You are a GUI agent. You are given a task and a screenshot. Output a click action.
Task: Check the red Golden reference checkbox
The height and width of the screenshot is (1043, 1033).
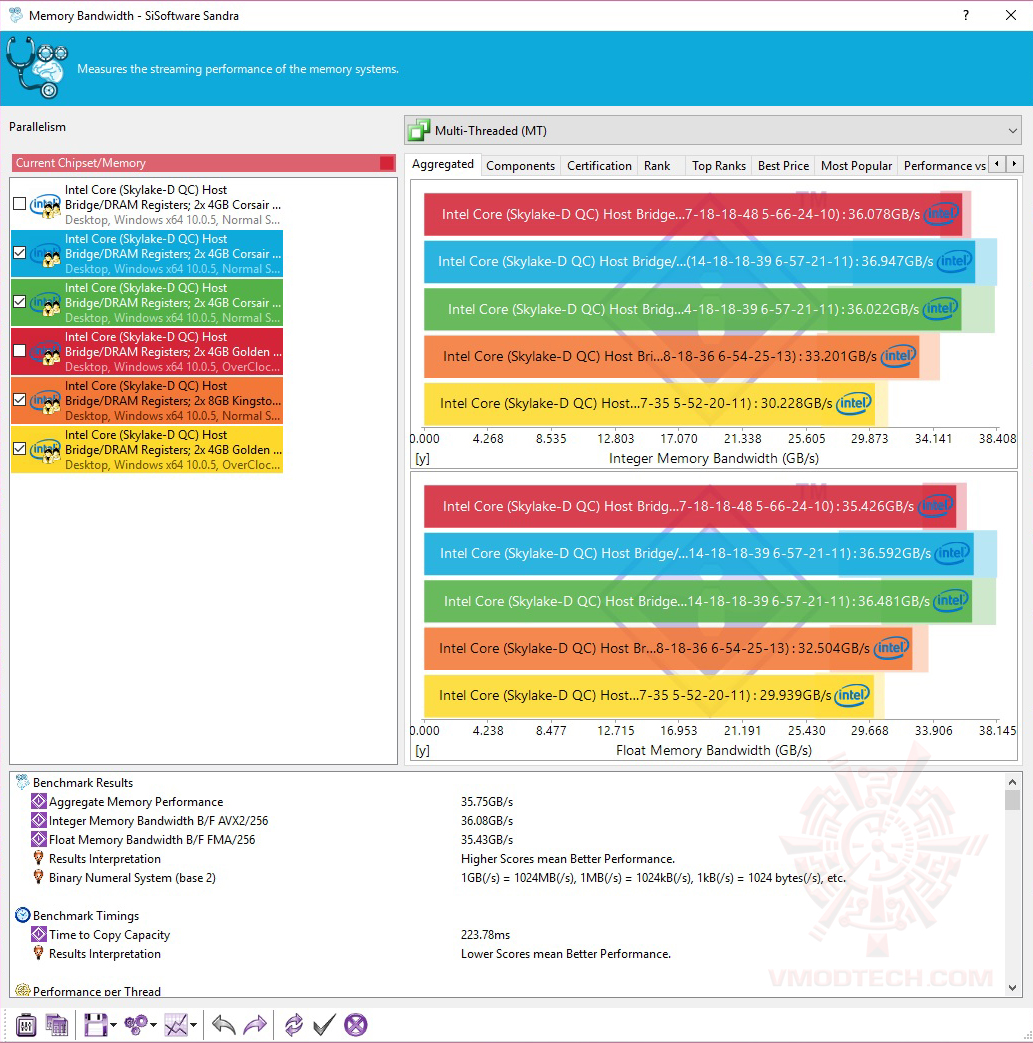click(20, 351)
